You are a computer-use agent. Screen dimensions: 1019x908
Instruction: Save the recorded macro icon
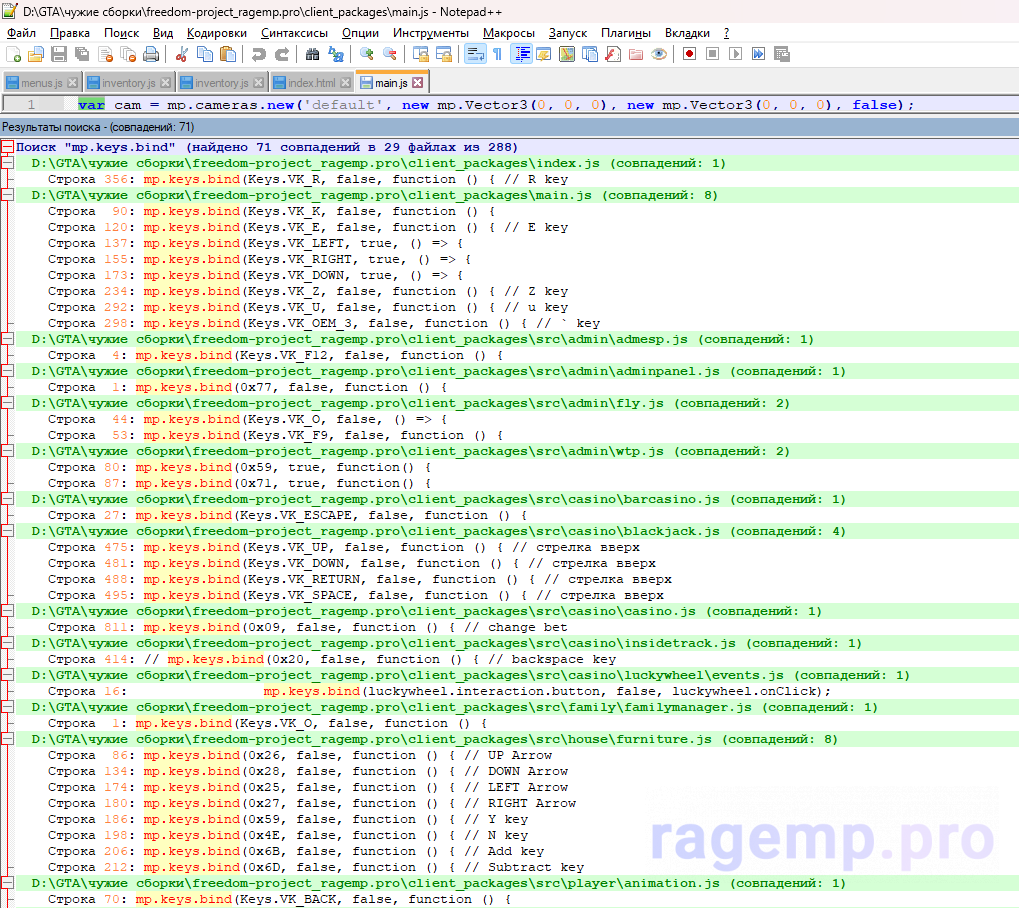pos(782,55)
